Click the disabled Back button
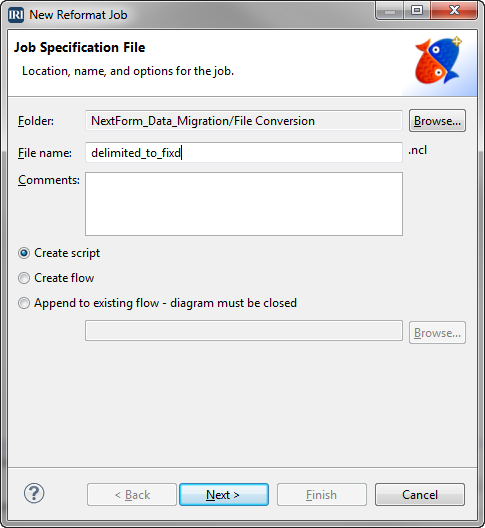 tap(132, 495)
